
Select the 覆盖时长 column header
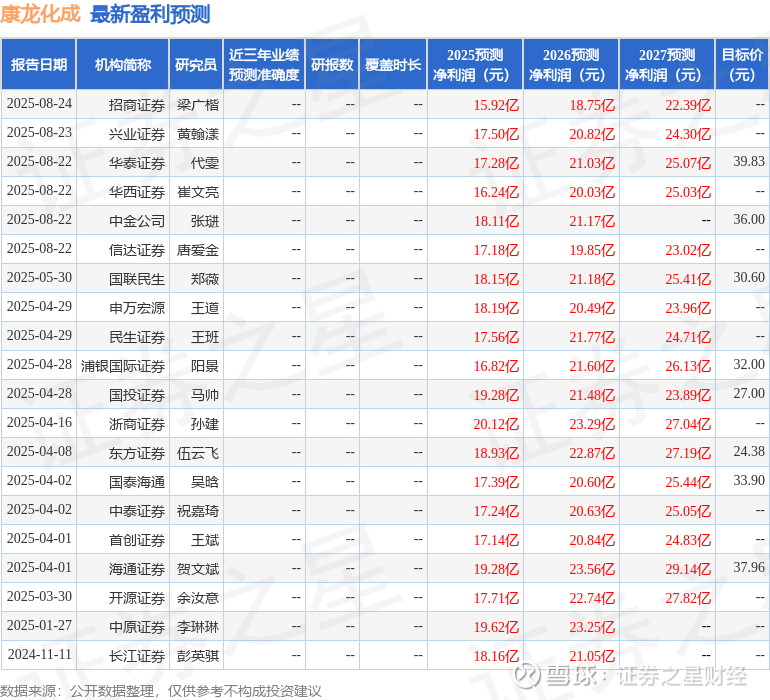coord(393,64)
